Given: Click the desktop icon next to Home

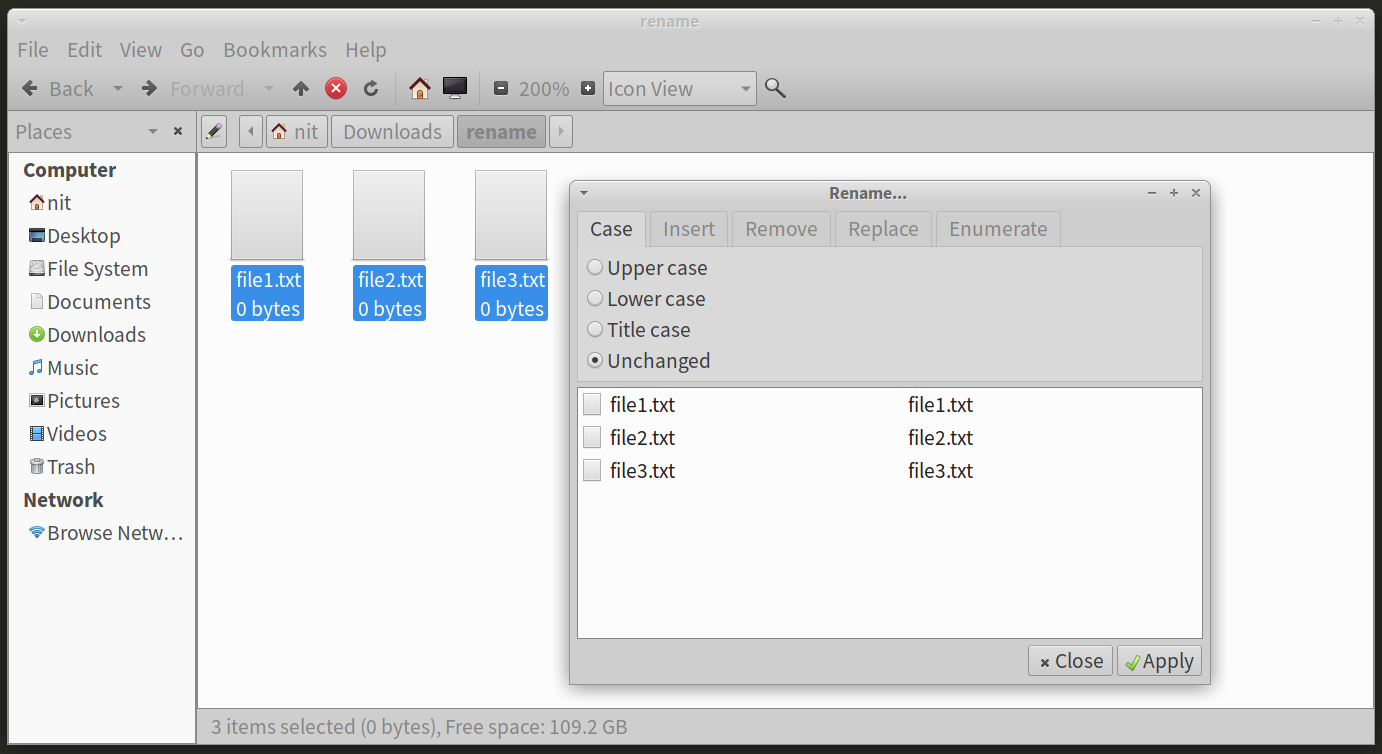Looking at the screenshot, I should [x=455, y=88].
